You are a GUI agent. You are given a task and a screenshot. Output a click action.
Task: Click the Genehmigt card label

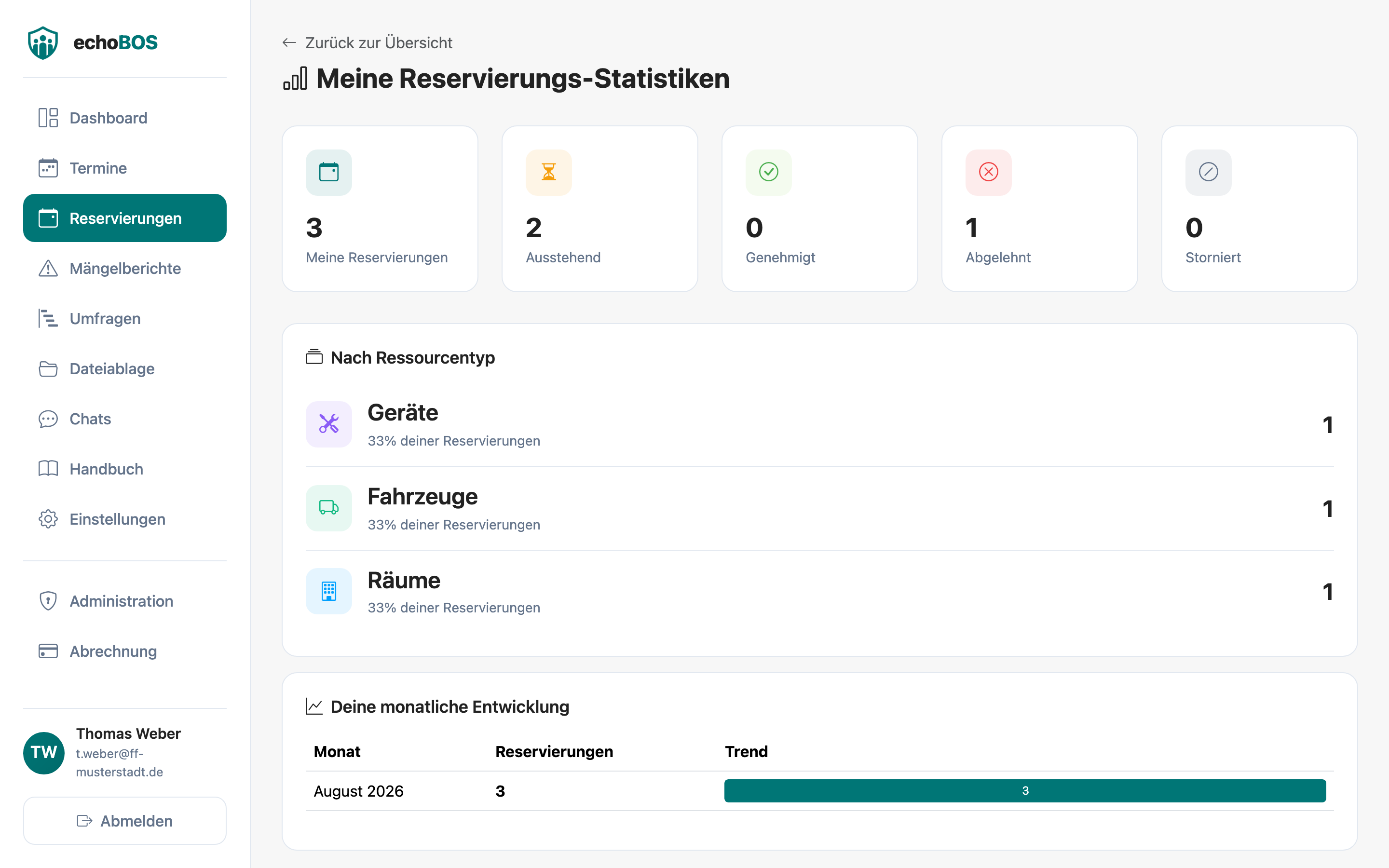pos(780,257)
